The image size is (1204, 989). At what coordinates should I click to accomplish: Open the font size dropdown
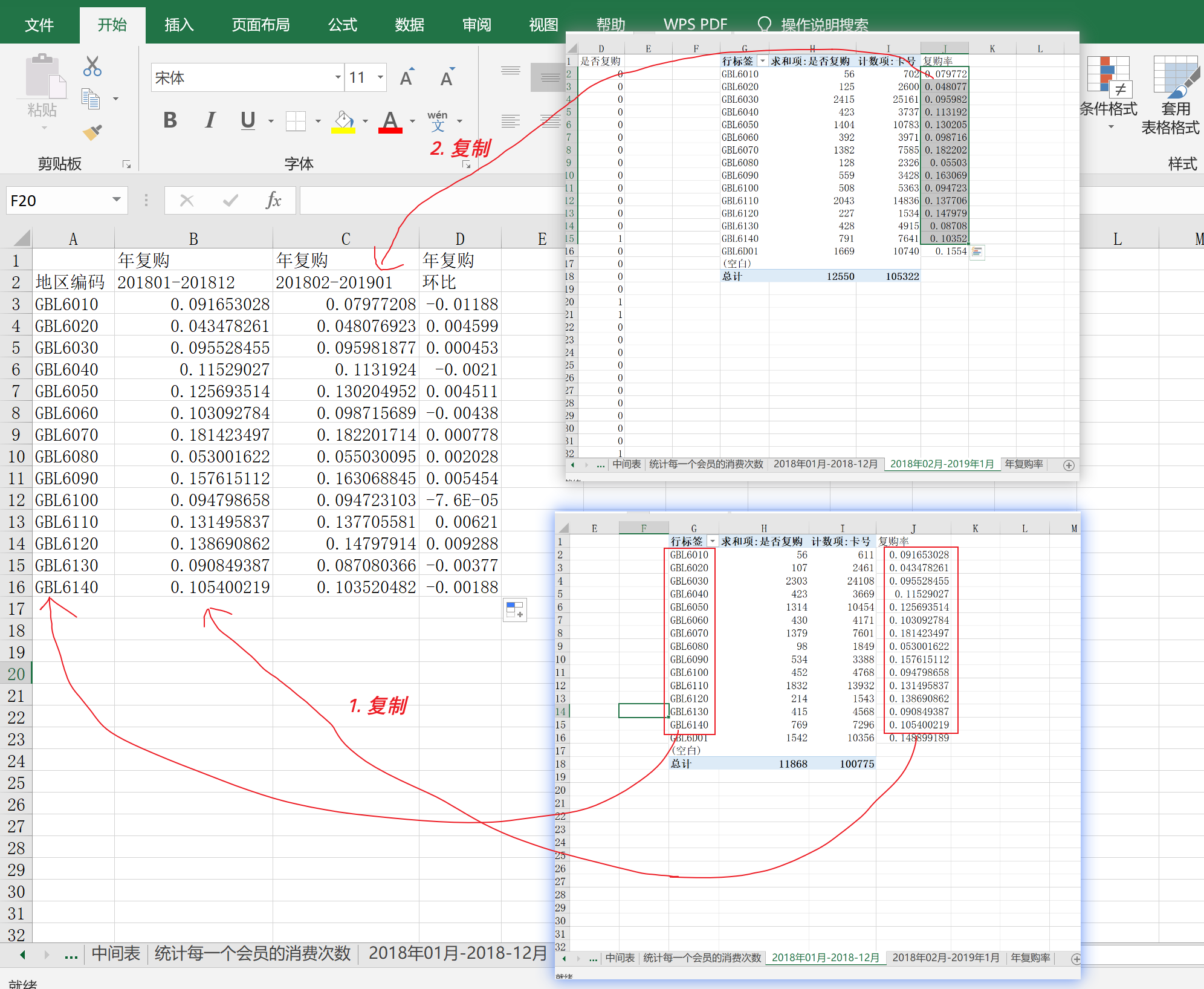click(380, 77)
